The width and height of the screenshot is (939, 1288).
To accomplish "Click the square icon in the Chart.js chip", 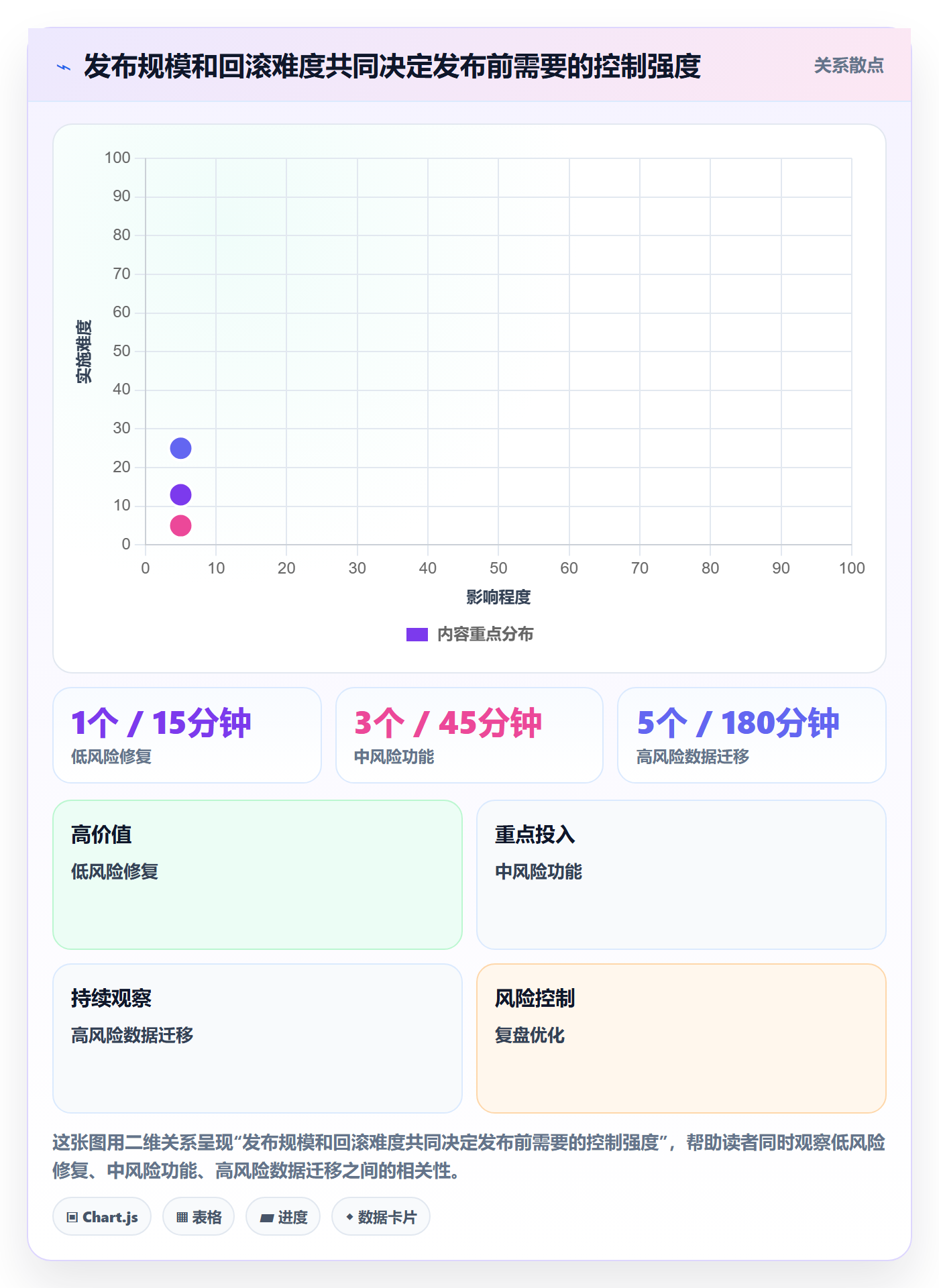I will coord(72,1218).
